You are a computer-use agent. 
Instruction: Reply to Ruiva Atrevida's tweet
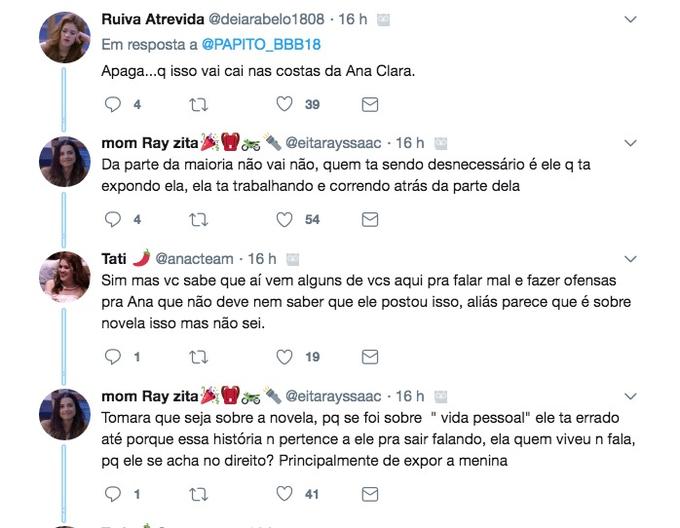[113, 104]
